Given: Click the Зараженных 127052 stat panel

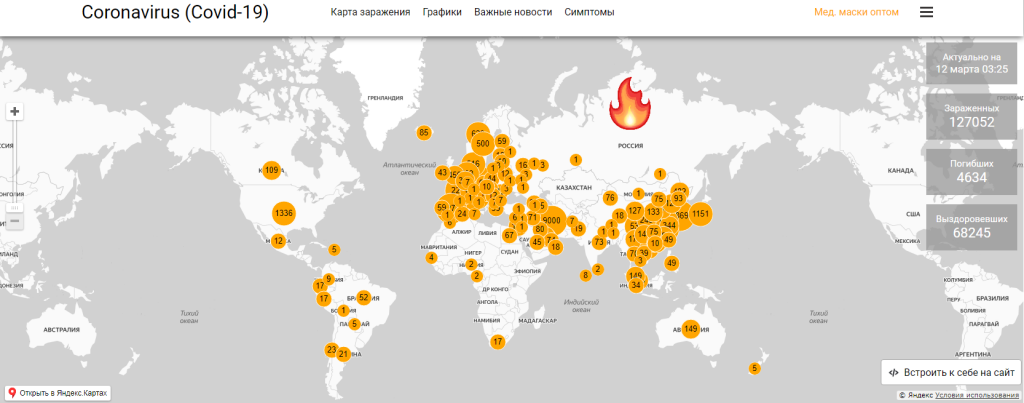Looking at the screenshot, I should click(972, 116).
